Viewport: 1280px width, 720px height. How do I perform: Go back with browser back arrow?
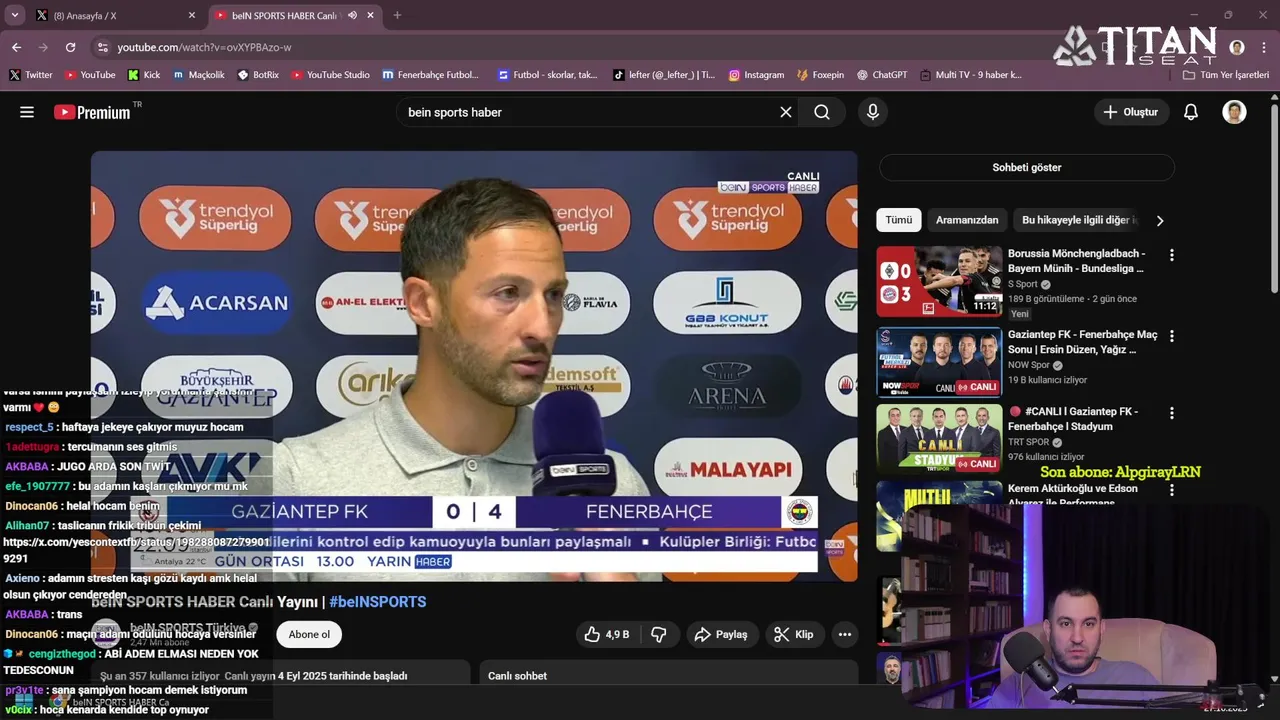[16, 47]
